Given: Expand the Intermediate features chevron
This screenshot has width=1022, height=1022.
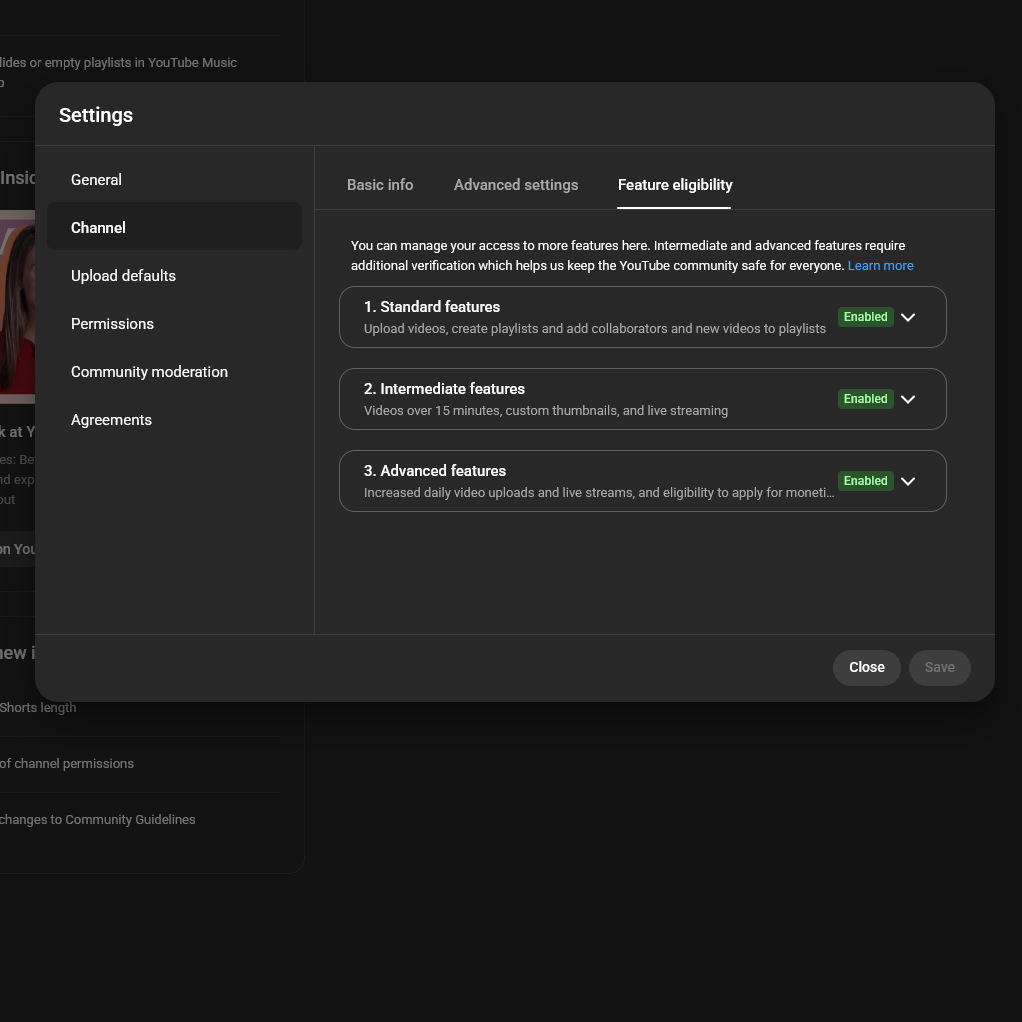Looking at the screenshot, I should point(908,399).
